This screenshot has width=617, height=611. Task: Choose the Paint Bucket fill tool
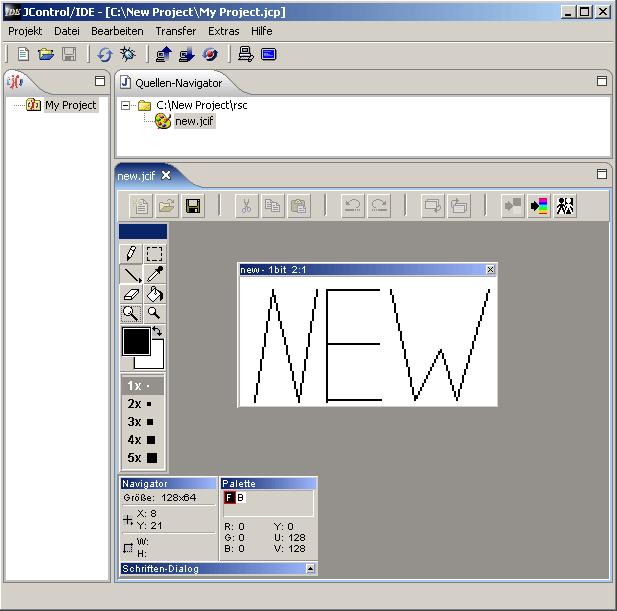click(x=154, y=294)
